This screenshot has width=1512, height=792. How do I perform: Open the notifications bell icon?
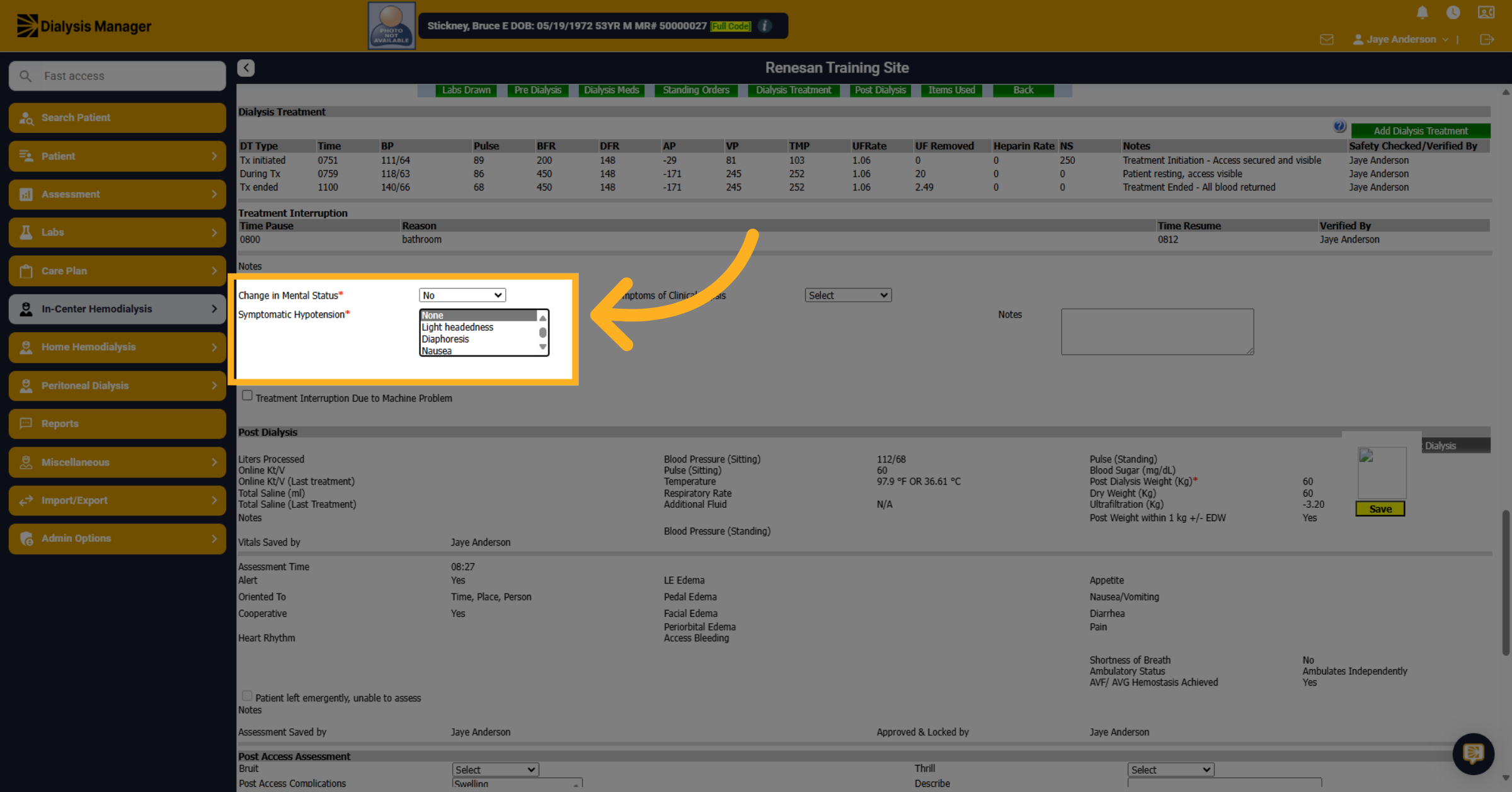coord(1422,13)
